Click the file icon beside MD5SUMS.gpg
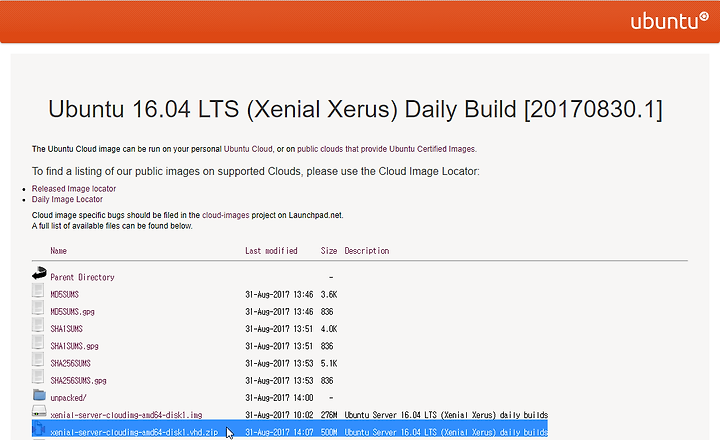Screen dimensions: 720x440 pyautogui.click(x=38, y=308)
